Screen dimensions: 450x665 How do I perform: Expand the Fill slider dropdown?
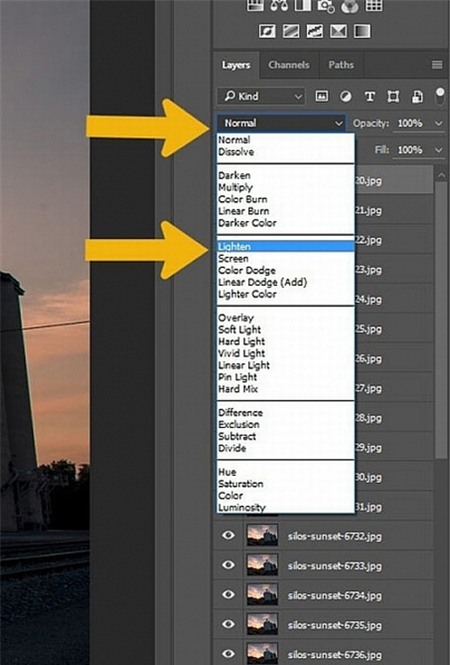[439, 150]
